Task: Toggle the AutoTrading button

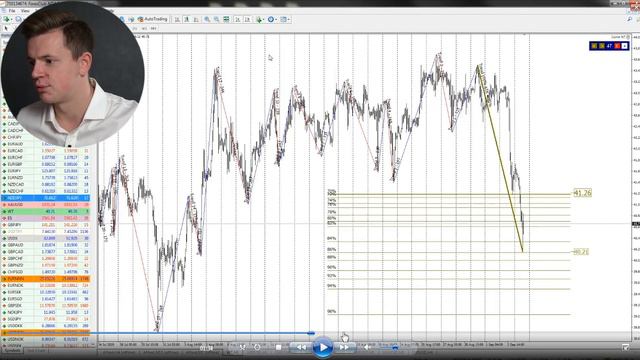Action: click(153, 19)
